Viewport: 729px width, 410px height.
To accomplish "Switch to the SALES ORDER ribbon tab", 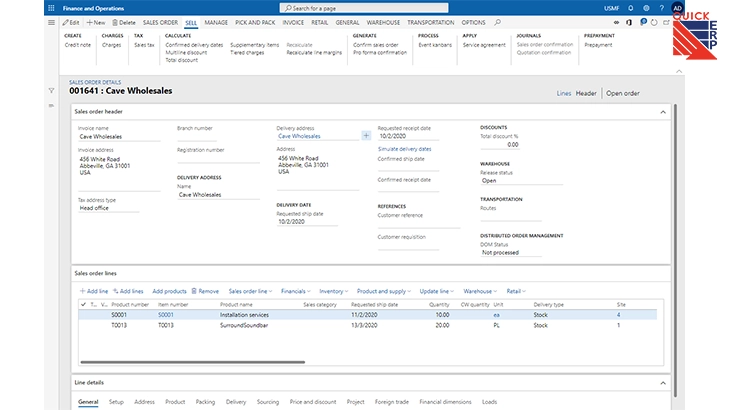I will (x=160, y=22).
